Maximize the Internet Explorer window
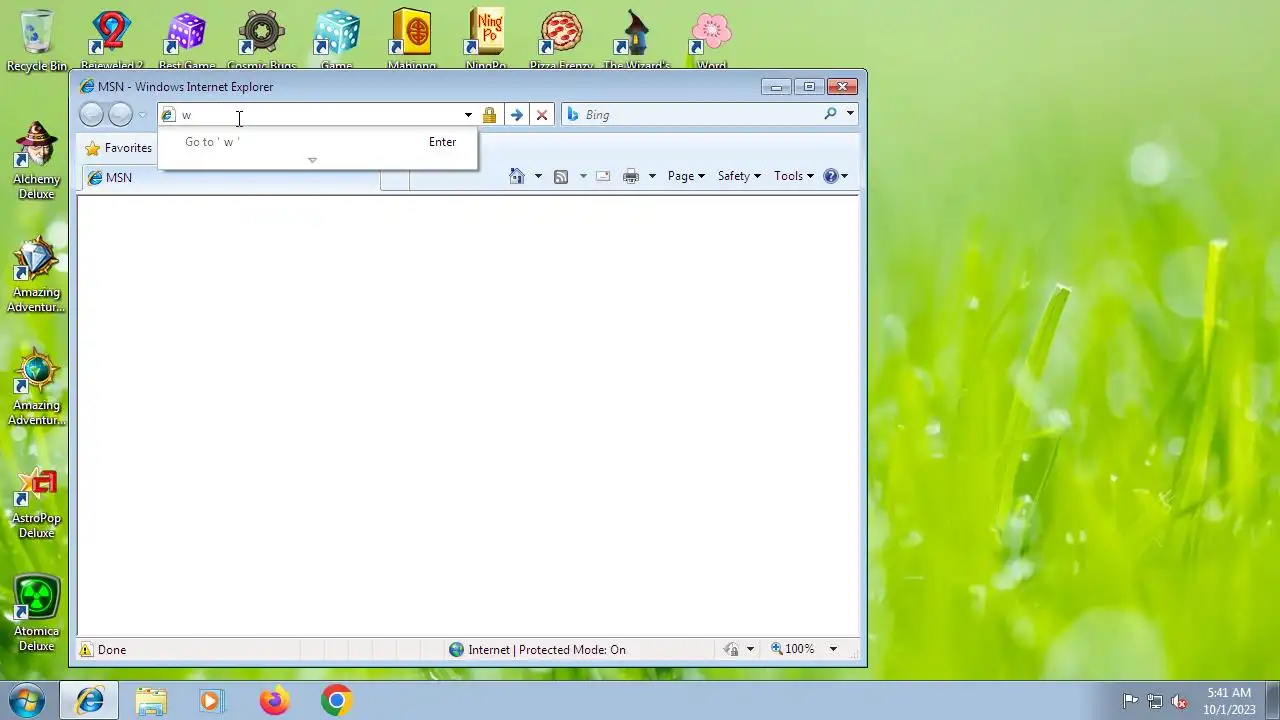 point(809,87)
